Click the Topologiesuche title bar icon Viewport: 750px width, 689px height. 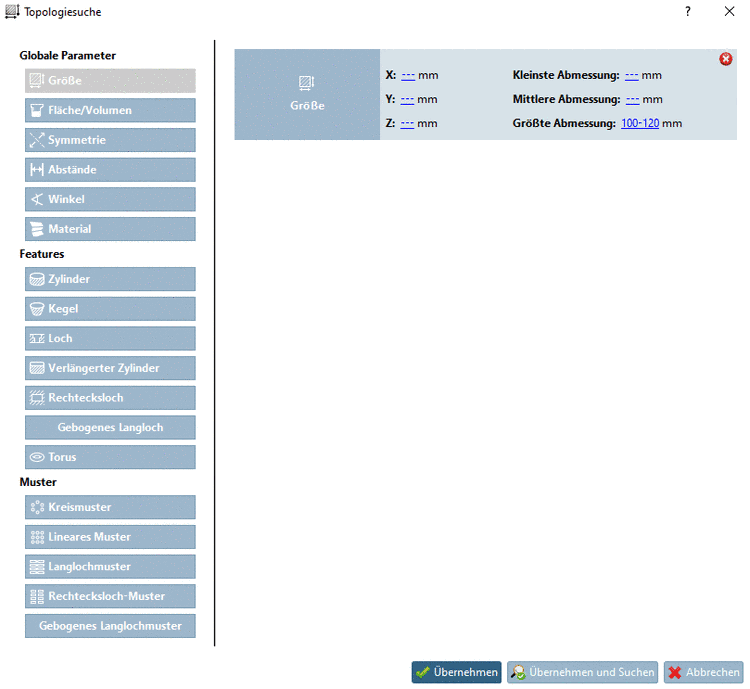coord(12,11)
